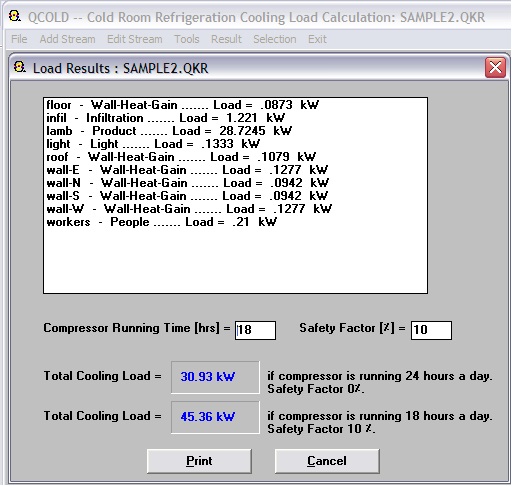The width and height of the screenshot is (512, 486).
Task: Click the 45.36 kW total load box
Action: pos(215,417)
